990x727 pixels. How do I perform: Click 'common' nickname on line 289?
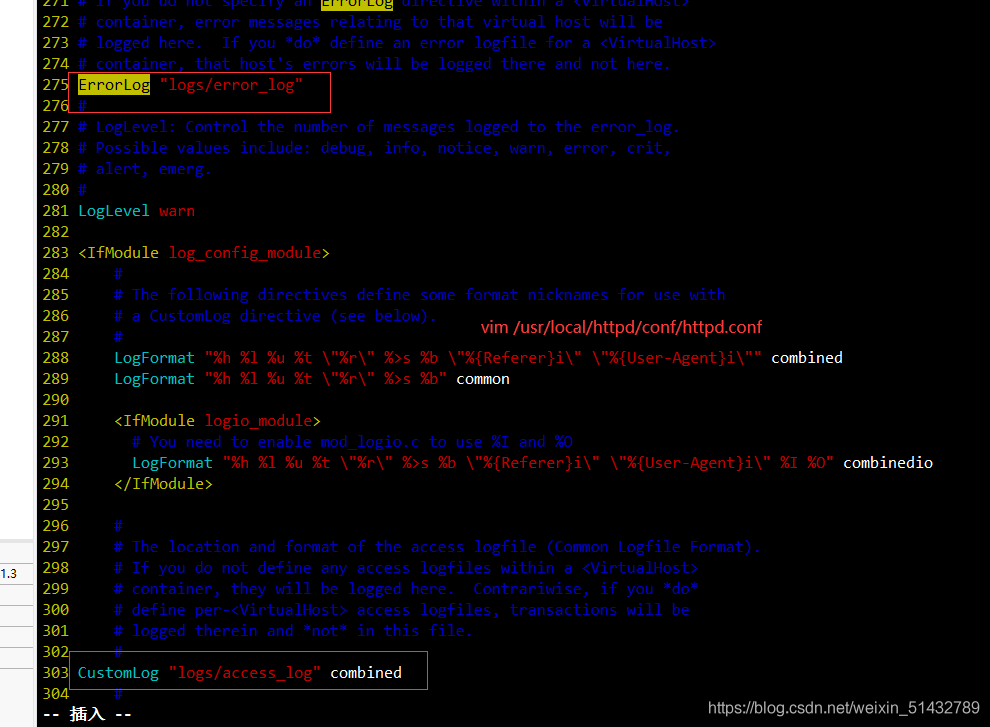(x=483, y=379)
